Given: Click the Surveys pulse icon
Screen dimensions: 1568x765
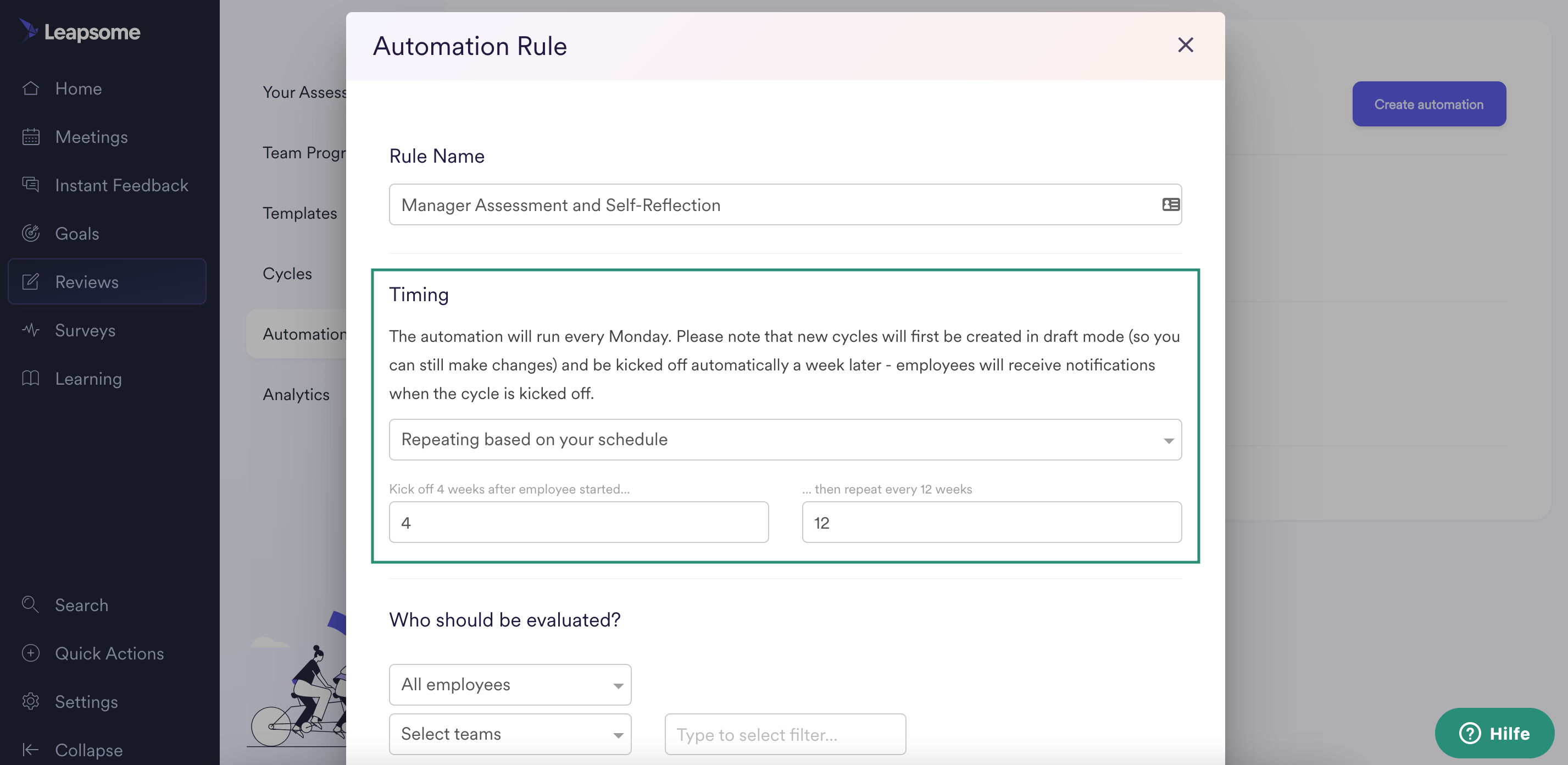Looking at the screenshot, I should click(30, 330).
